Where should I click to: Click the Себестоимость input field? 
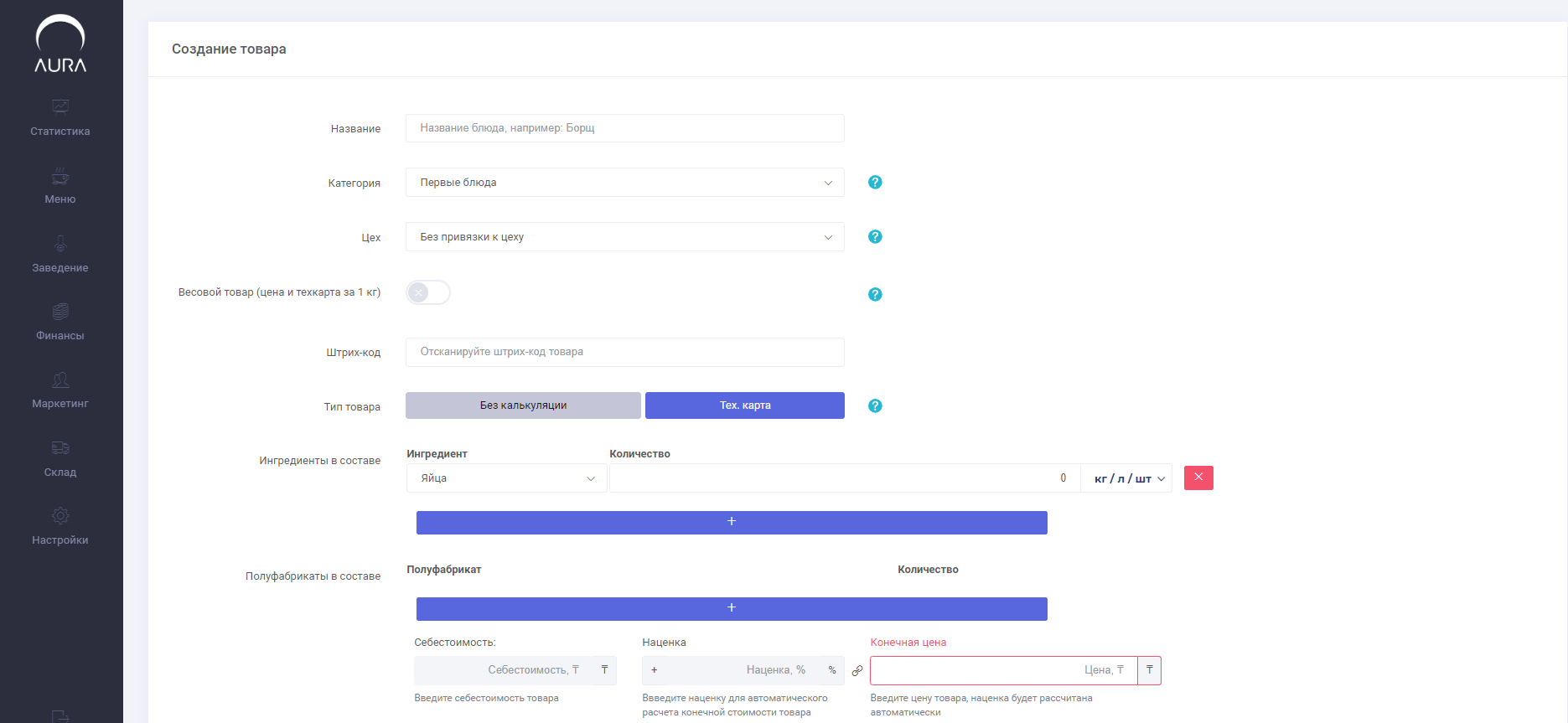point(504,670)
